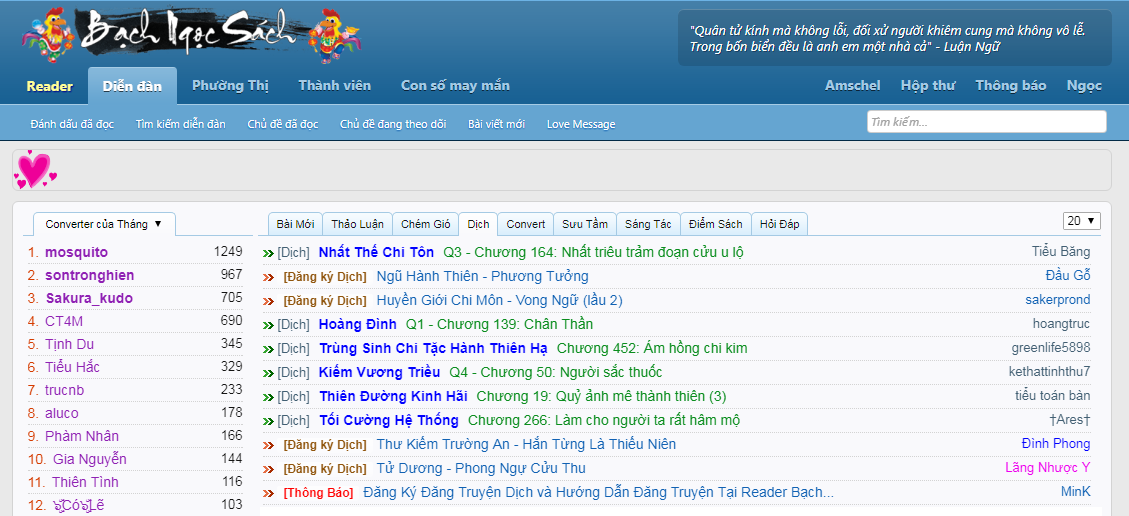Image resolution: width=1129 pixels, height=516 pixels.
Task: Click the Bài viết mới link
Action: click(496, 124)
